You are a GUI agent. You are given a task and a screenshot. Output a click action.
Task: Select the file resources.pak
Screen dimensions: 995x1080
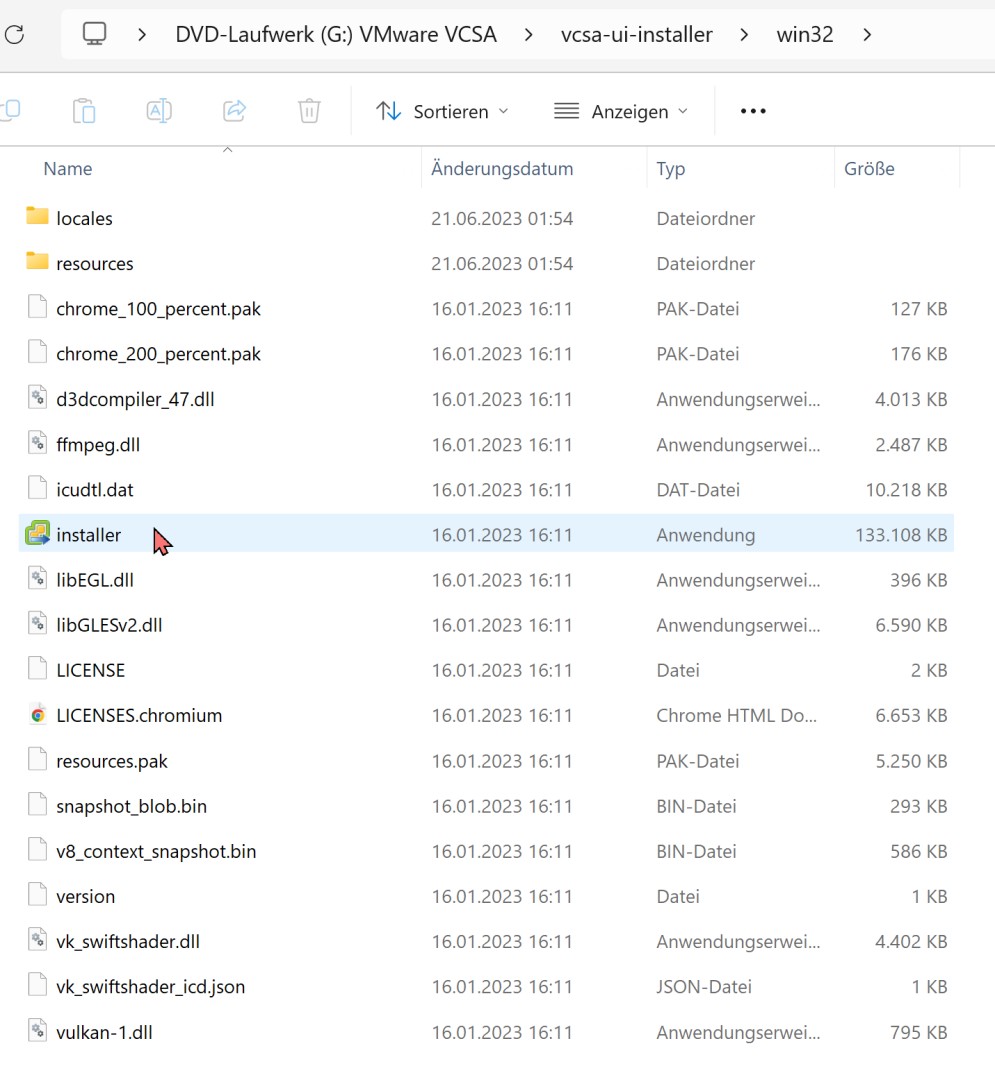pyautogui.click(x=112, y=761)
